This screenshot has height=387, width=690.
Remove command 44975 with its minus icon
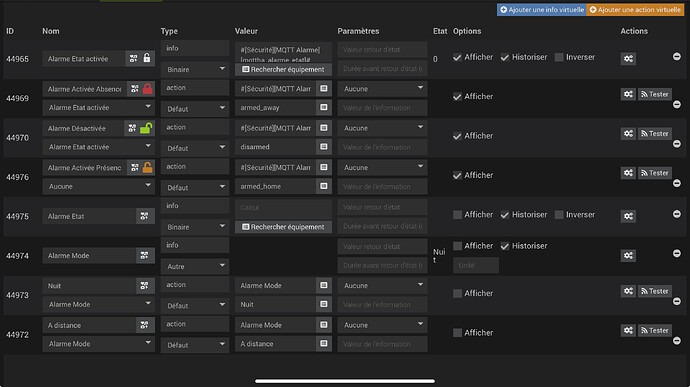tap(677, 214)
